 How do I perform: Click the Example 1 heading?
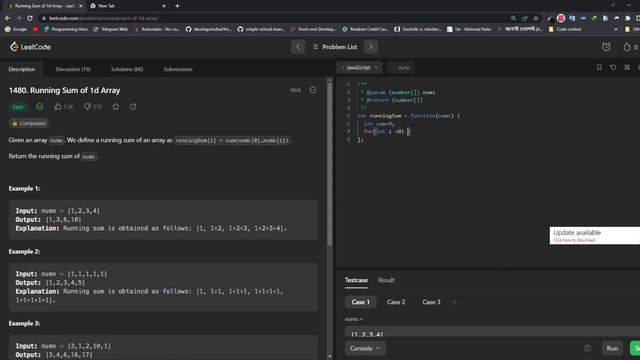click(24, 189)
